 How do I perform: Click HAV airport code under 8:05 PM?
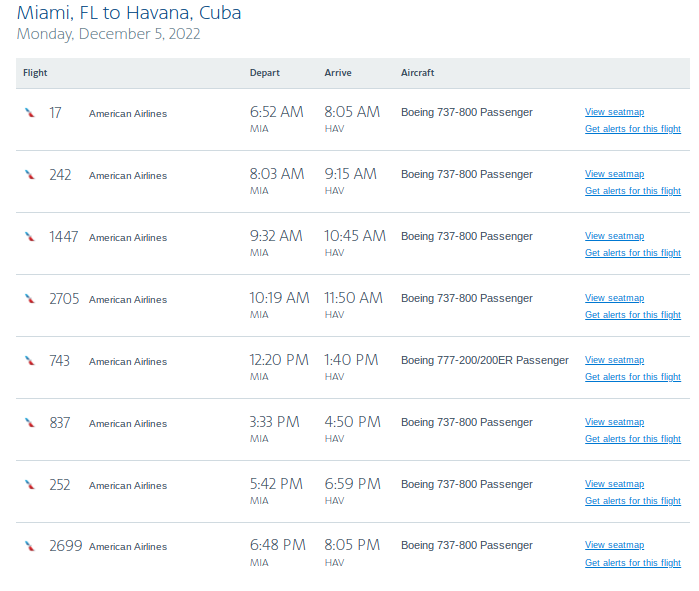click(x=334, y=563)
